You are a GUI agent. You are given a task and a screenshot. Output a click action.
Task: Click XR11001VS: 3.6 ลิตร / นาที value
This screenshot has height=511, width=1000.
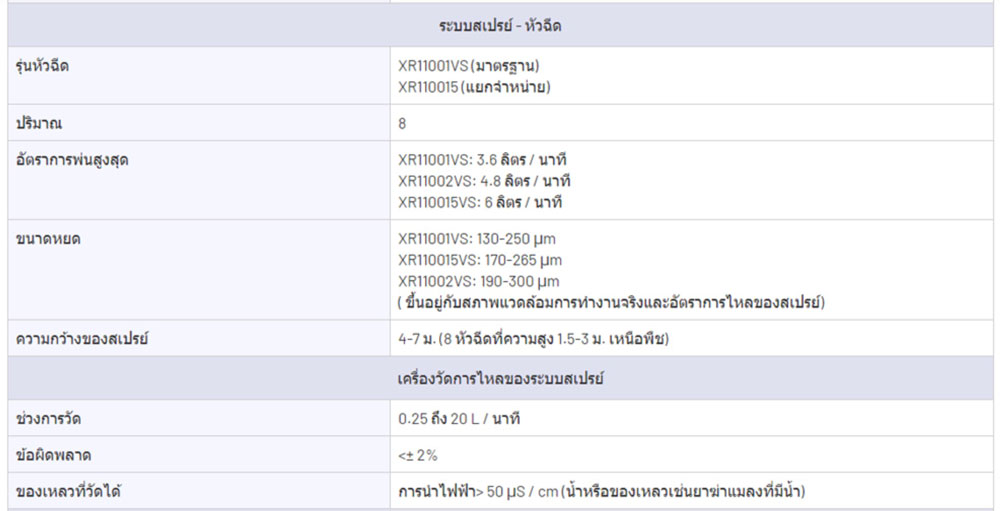click(482, 159)
